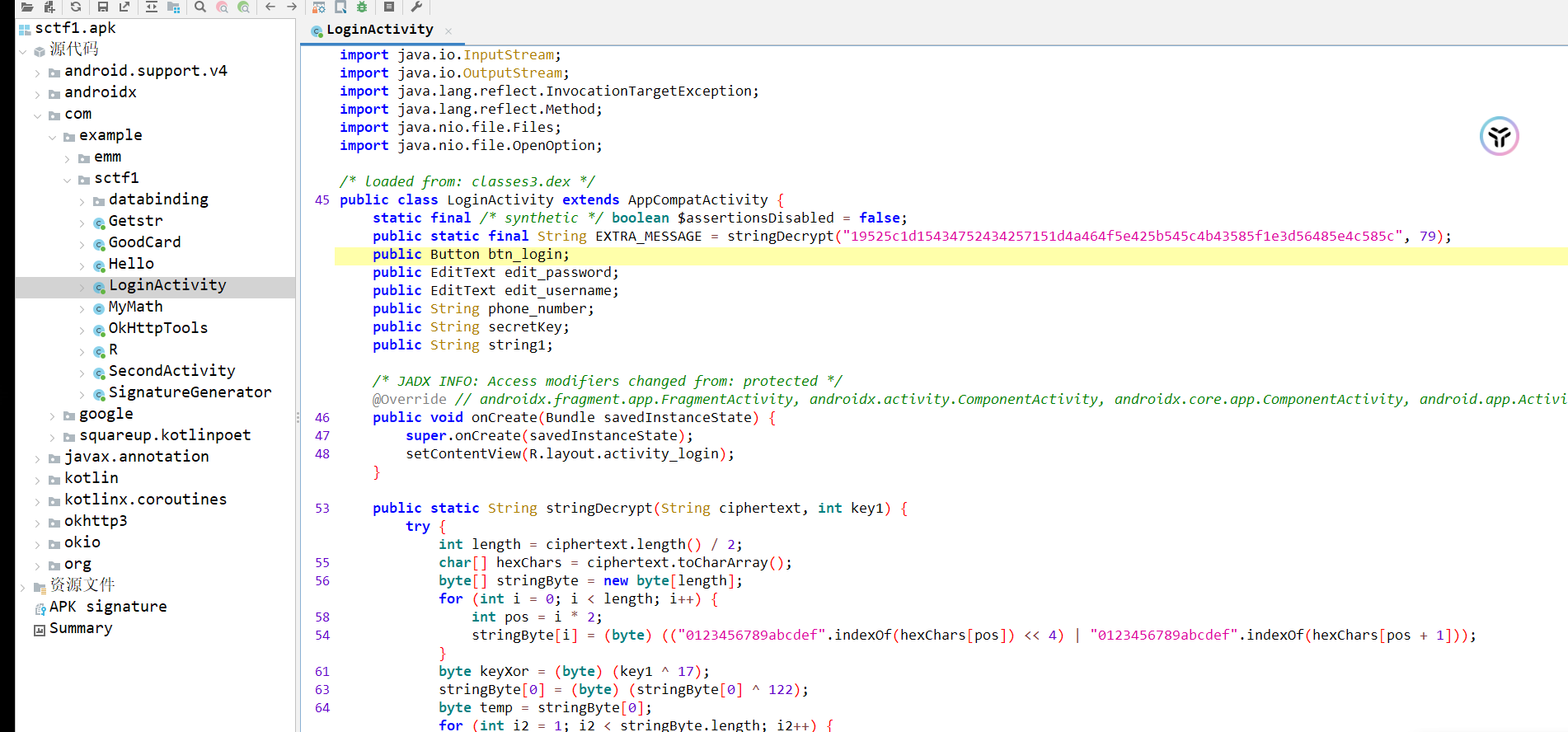Click the MyMath class icon
This screenshot has height=732, width=1568.
coord(99,308)
